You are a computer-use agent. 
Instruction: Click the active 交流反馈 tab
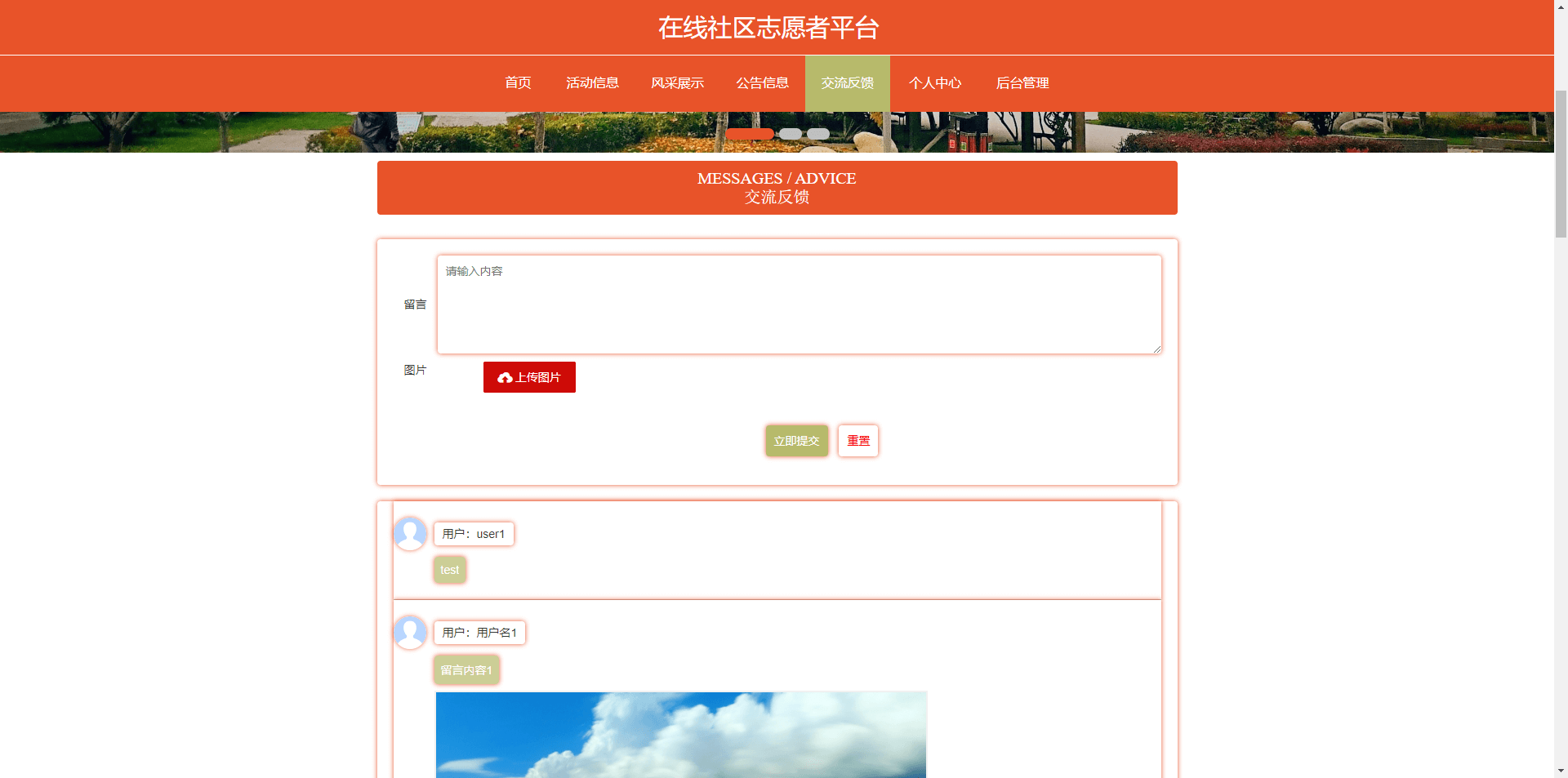pyautogui.click(x=848, y=83)
